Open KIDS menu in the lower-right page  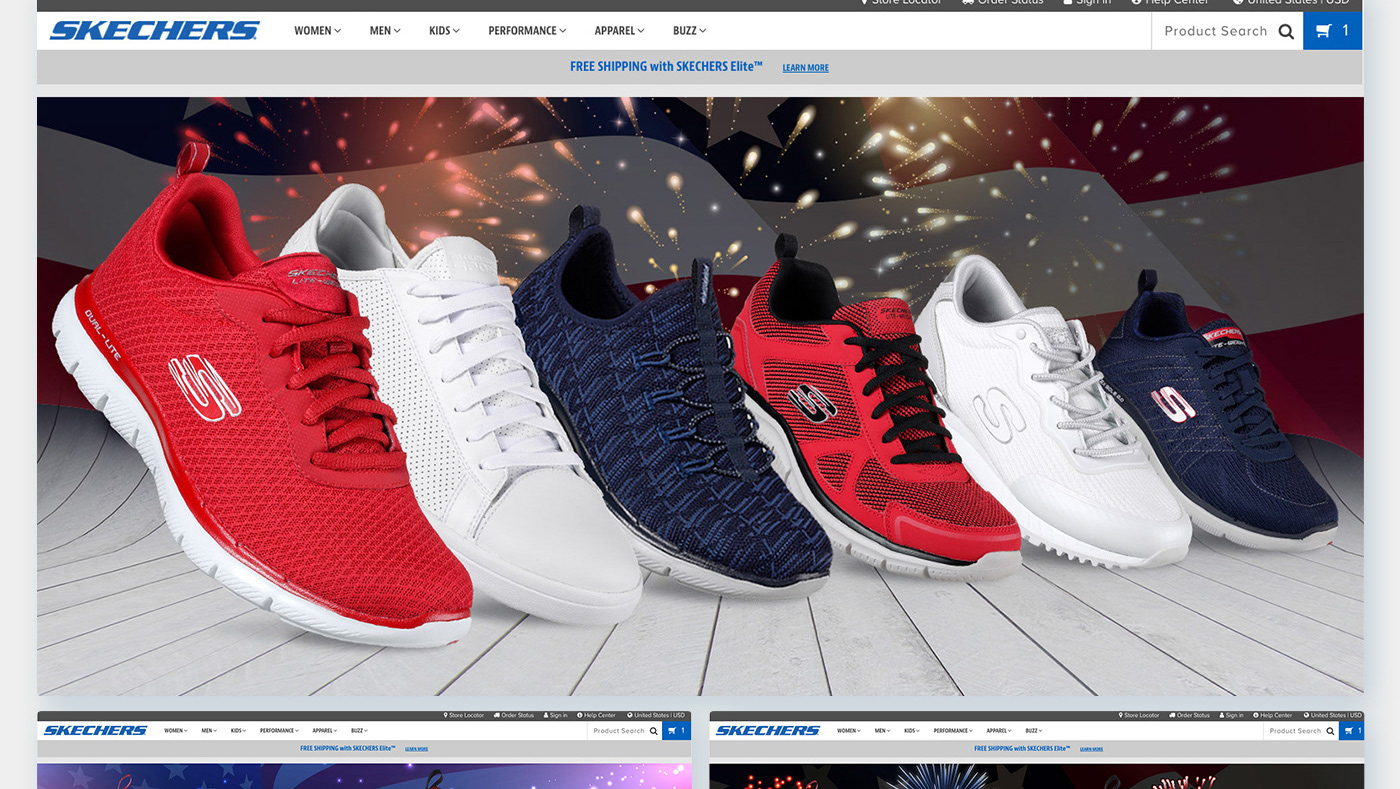pos(911,731)
